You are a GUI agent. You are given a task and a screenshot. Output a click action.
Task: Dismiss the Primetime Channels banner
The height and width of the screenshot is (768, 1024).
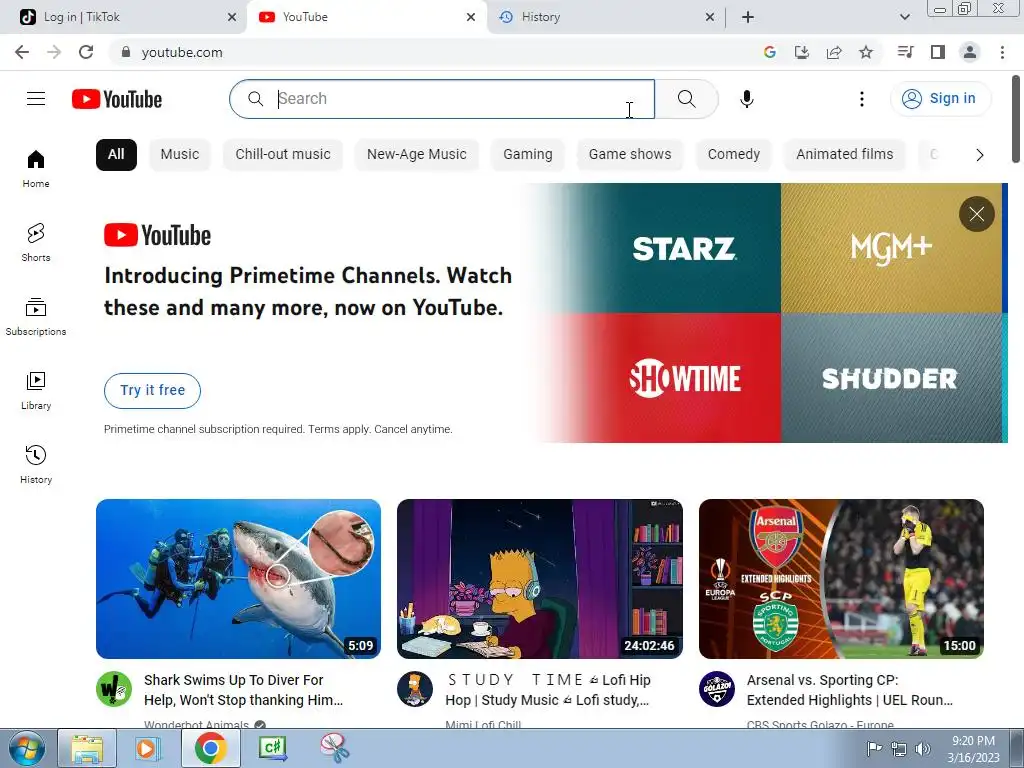point(976,214)
